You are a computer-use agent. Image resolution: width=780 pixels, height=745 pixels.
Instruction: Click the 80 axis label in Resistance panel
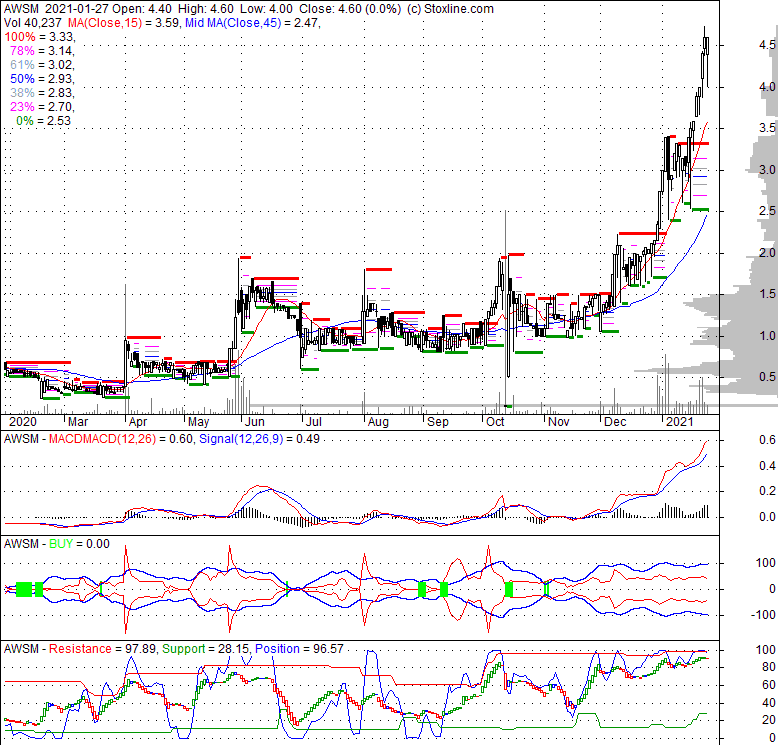(769, 667)
